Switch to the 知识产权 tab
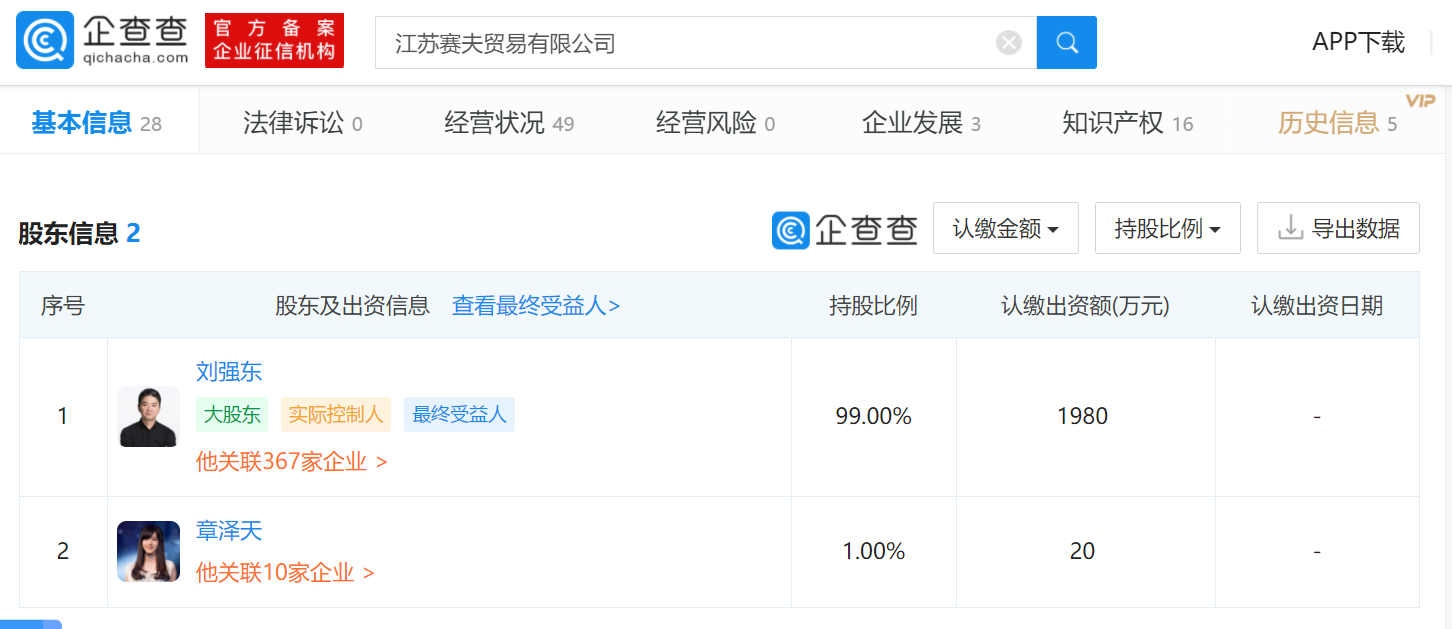The width and height of the screenshot is (1452, 629). pos(1128,123)
